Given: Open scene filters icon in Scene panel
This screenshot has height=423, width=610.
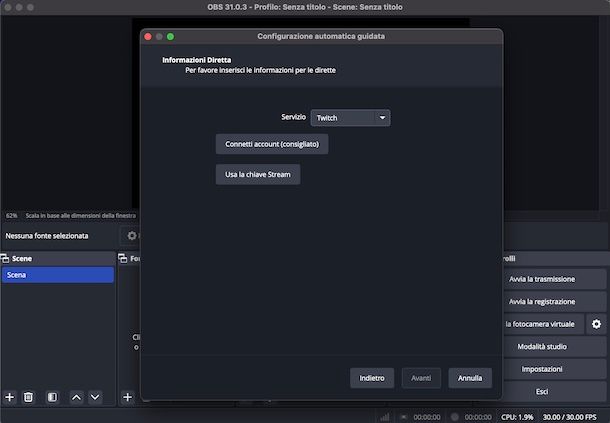Looking at the screenshot, I should point(52,397).
